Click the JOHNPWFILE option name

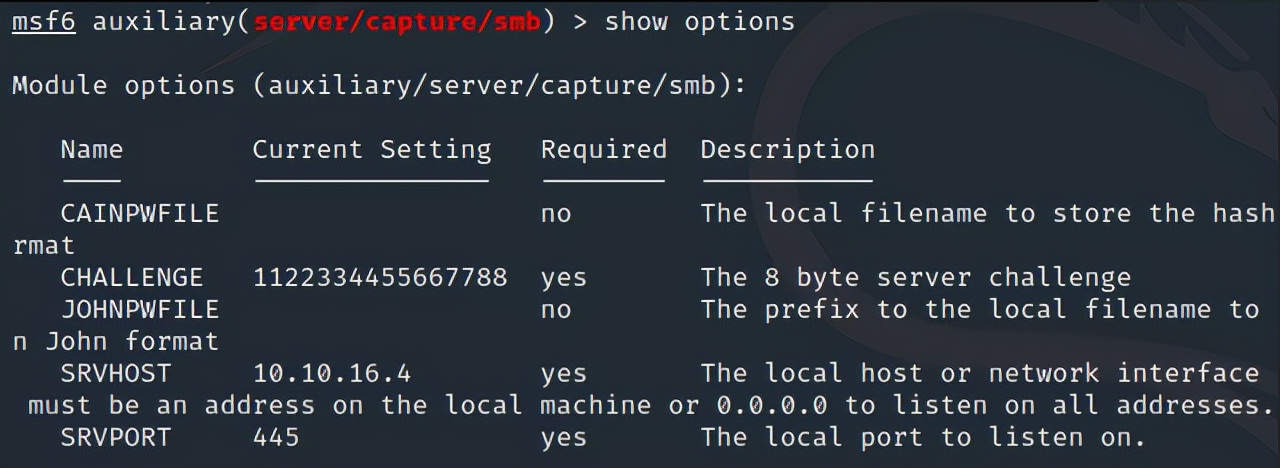click(139, 309)
